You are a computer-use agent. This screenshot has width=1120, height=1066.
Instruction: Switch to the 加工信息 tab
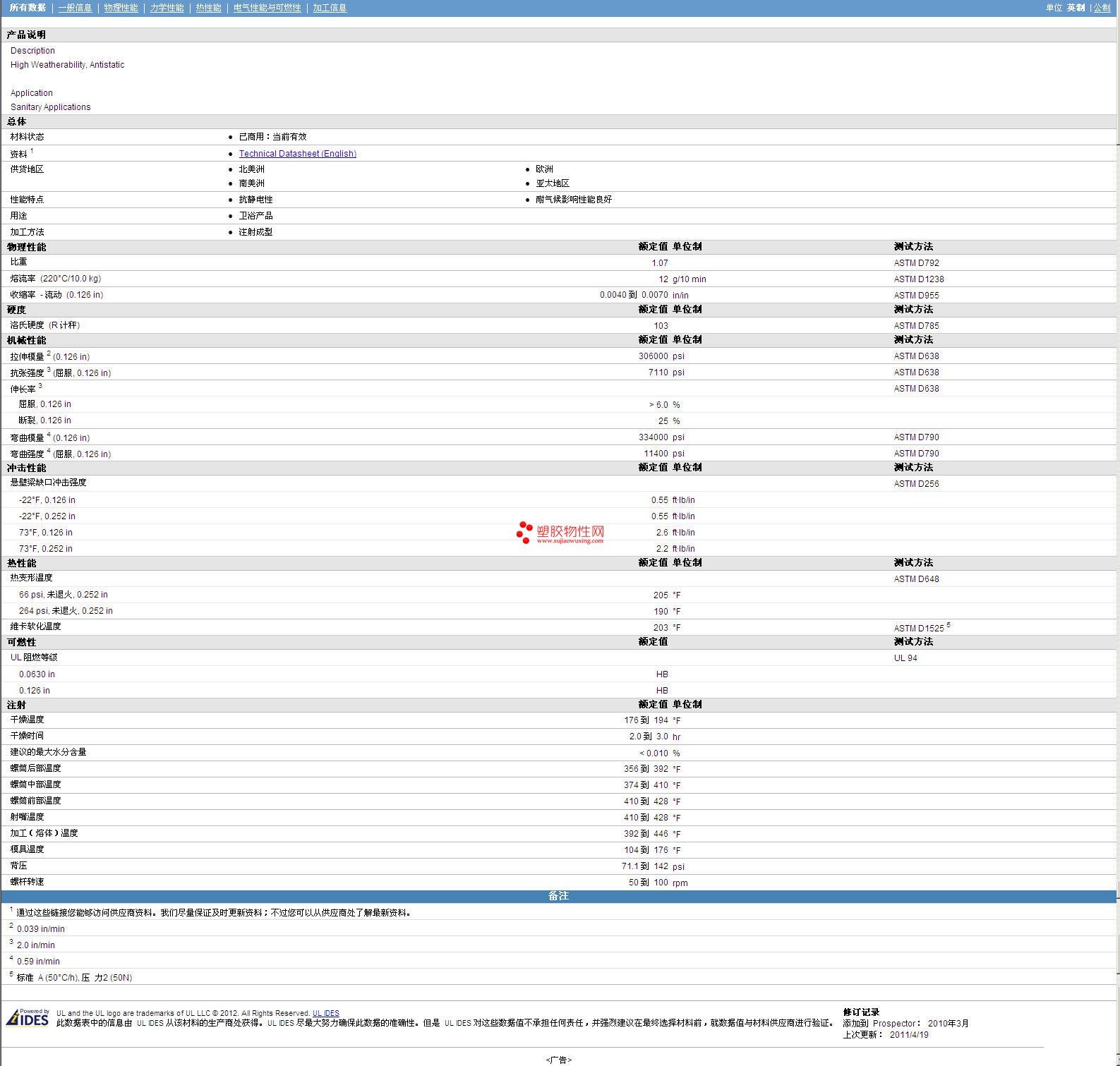click(330, 8)
